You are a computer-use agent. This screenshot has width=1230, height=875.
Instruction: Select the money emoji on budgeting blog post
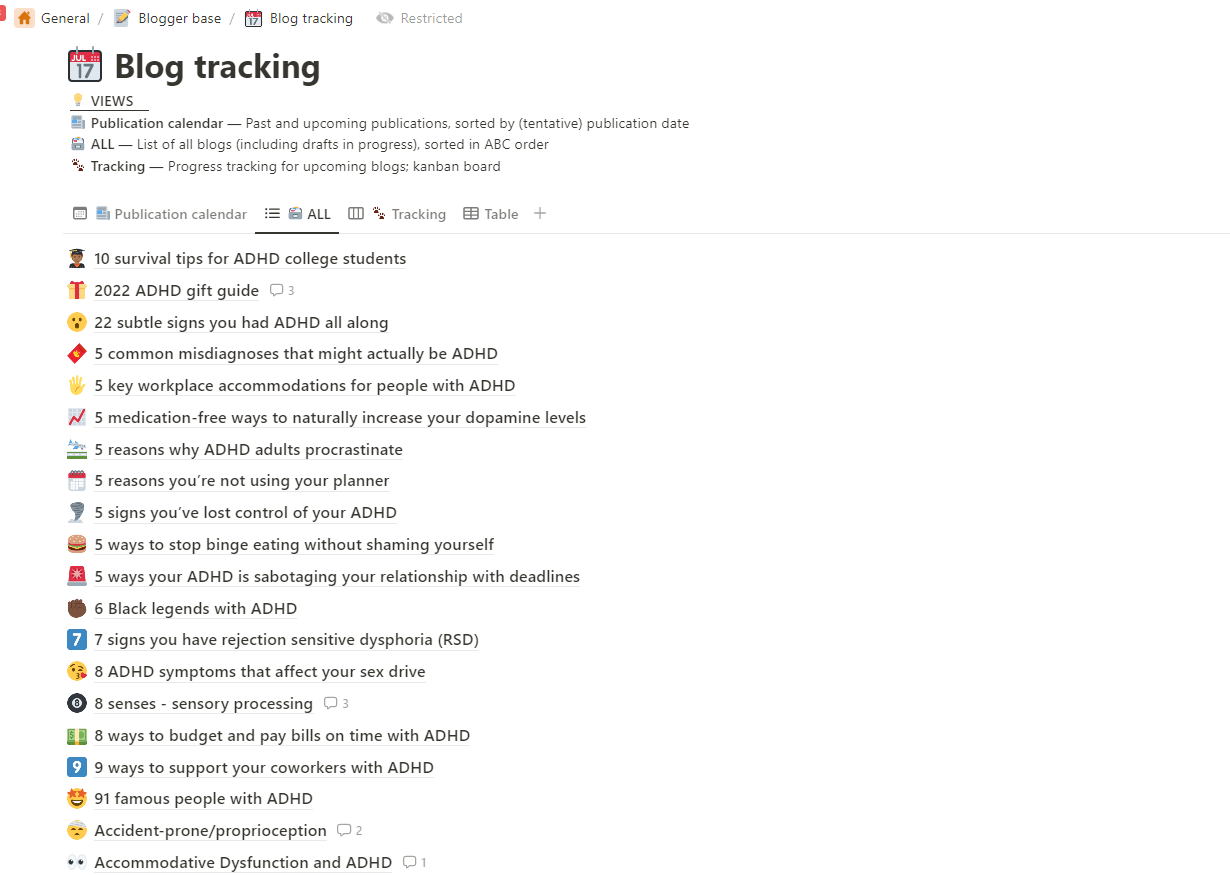coord(77,735)
